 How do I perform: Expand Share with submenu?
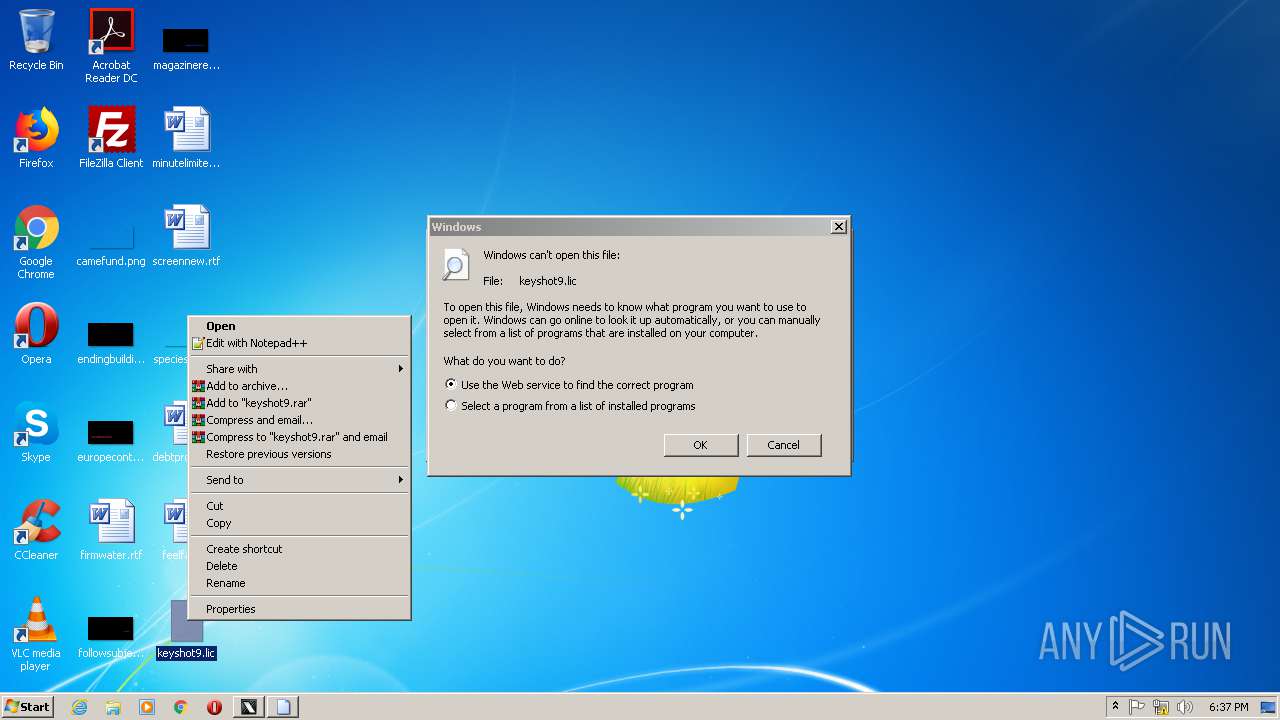(x=299, y=369)
